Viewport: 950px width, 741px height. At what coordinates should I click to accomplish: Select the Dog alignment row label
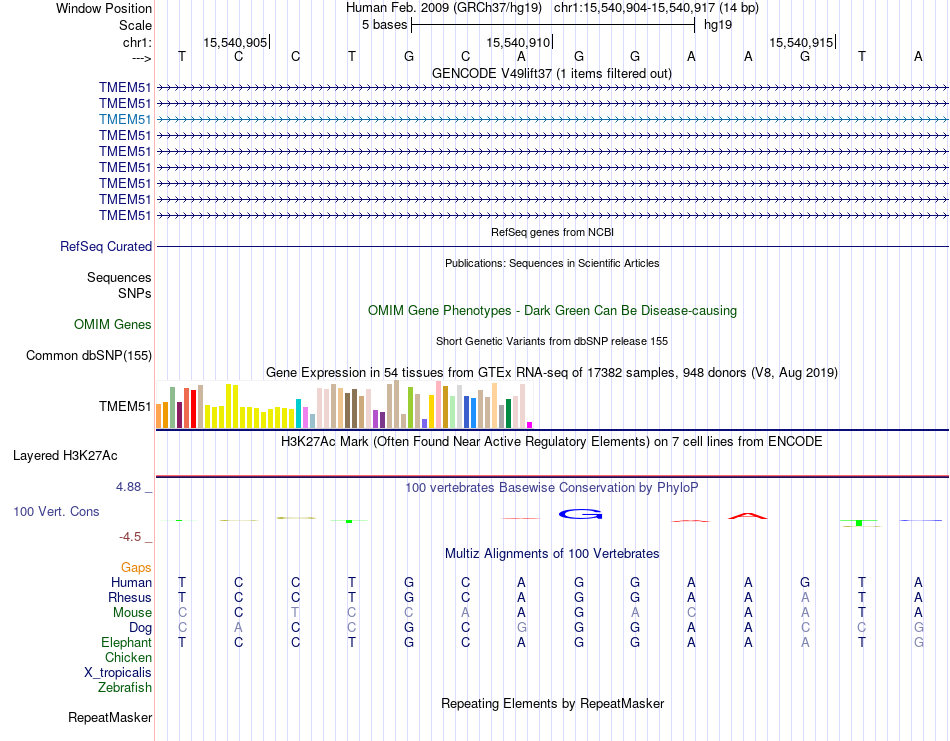click(x=140, y=628)
